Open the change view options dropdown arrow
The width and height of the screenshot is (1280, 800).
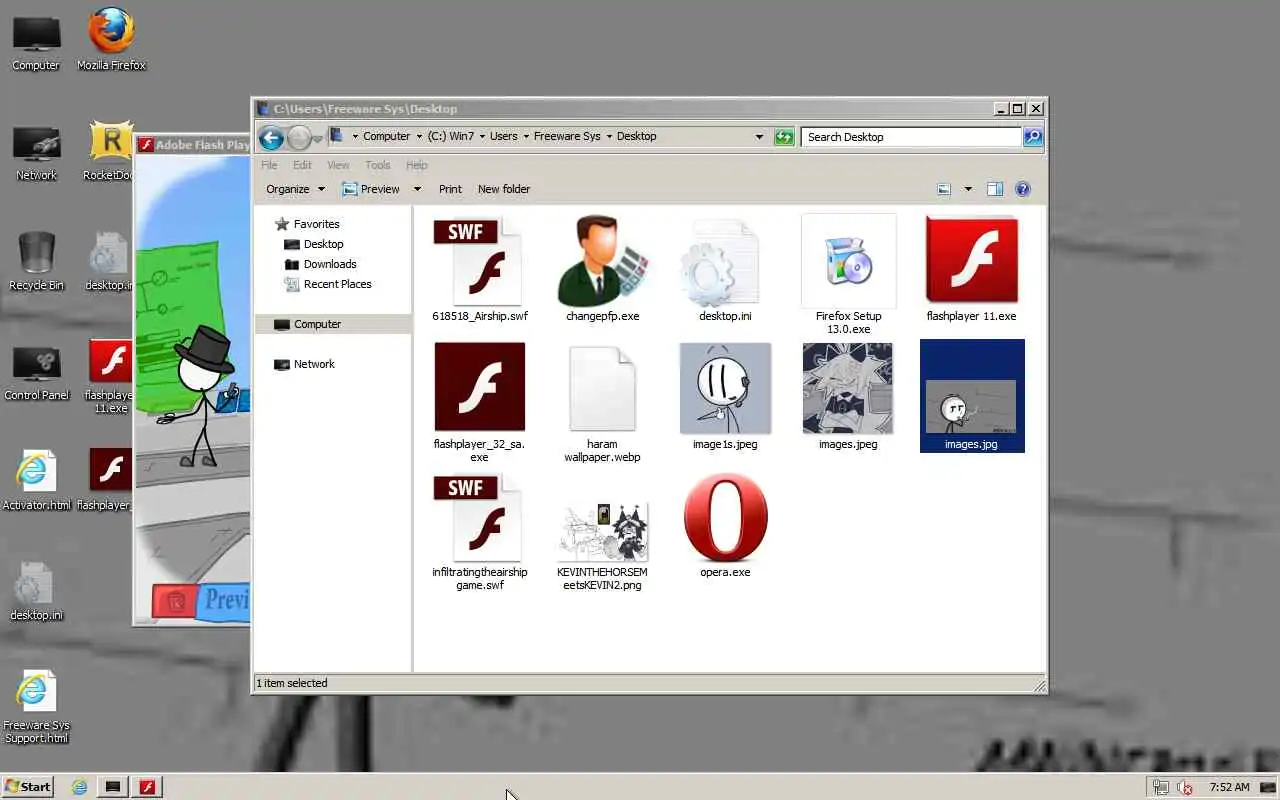968,189
